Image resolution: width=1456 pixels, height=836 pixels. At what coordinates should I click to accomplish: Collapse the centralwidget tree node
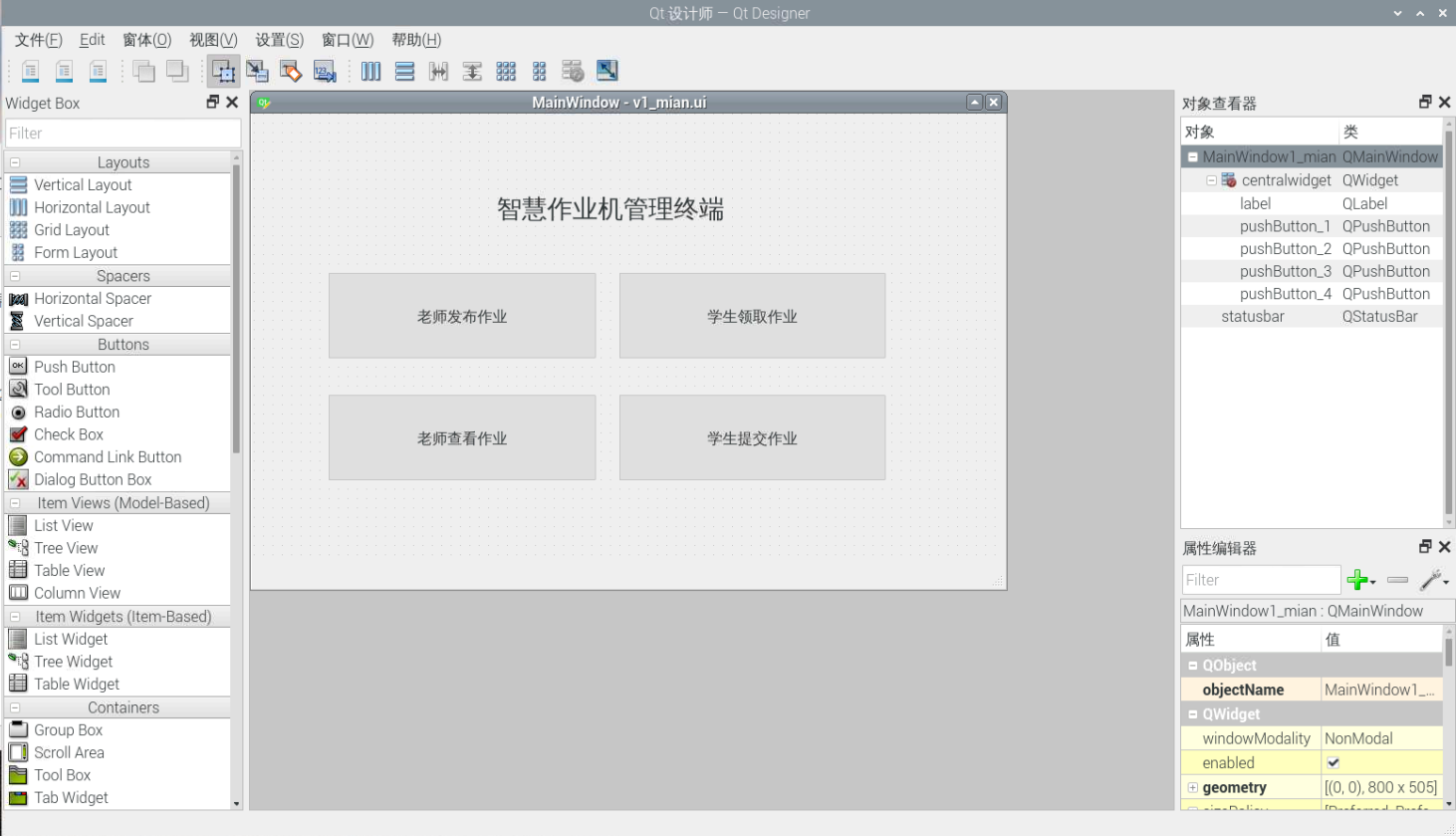[x=1211, y=180]
